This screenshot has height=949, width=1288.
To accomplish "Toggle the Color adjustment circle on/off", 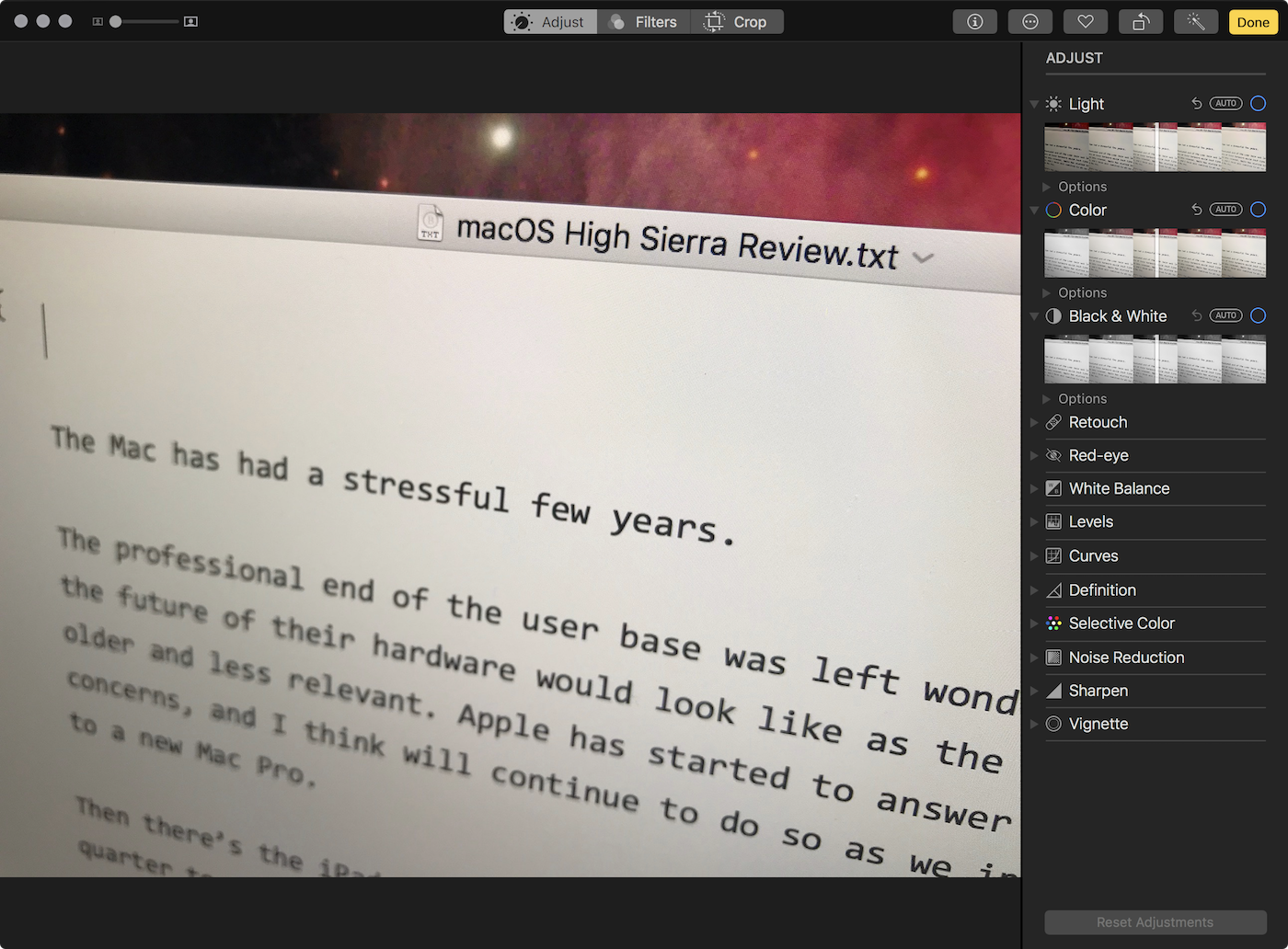I will click(1259, 210).
